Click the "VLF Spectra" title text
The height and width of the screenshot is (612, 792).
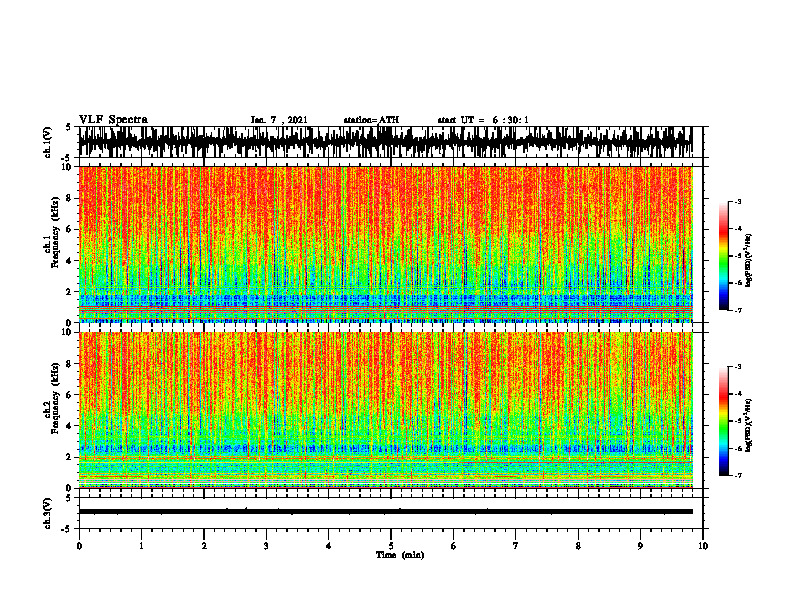113,120
